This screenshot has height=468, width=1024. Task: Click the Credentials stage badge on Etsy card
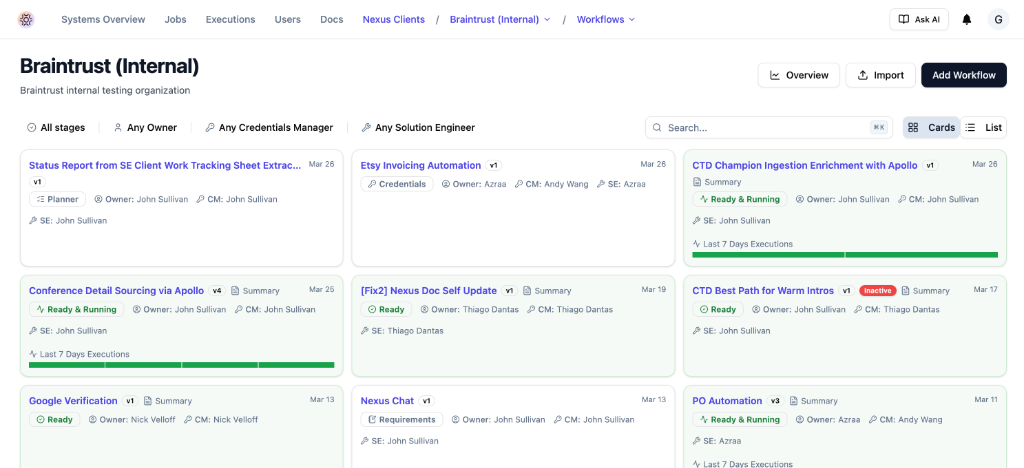coord(397,184)
